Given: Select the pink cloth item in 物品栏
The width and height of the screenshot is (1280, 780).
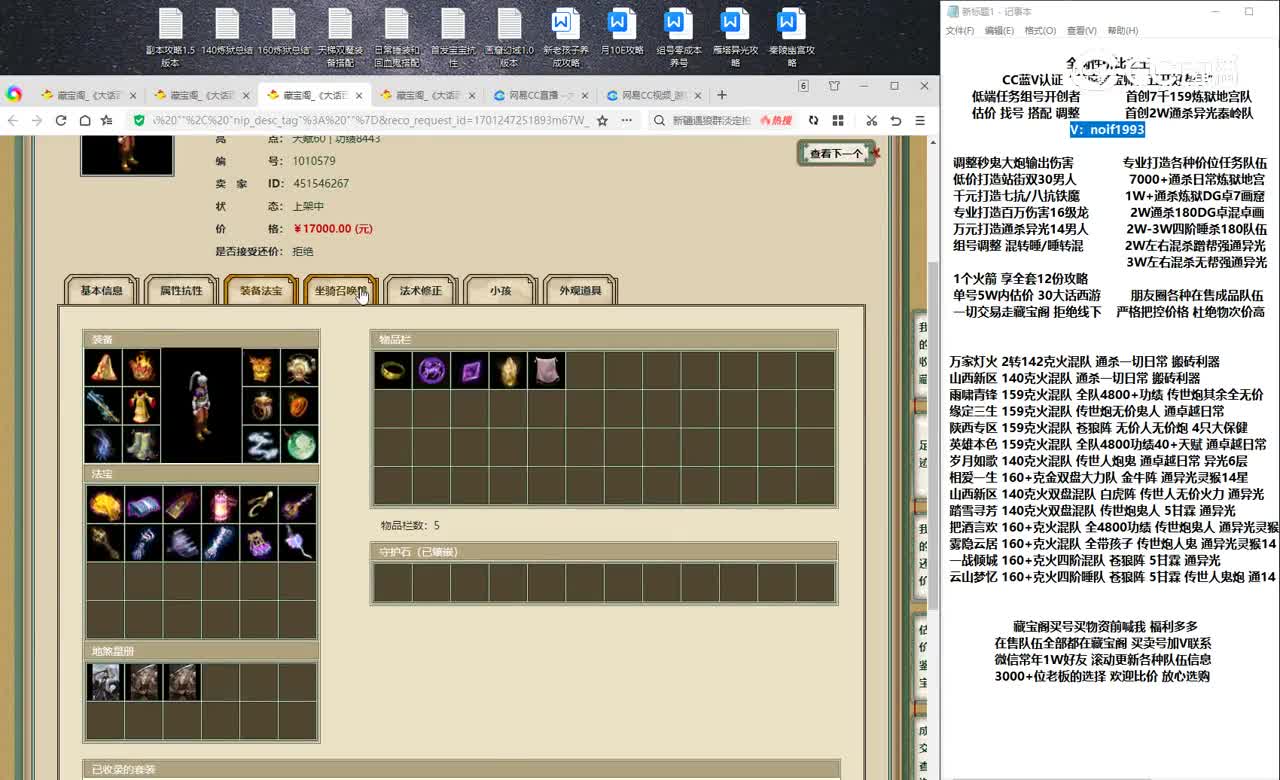Looking at the screenshot, I should pyautogui.click(x=546, y=371).
